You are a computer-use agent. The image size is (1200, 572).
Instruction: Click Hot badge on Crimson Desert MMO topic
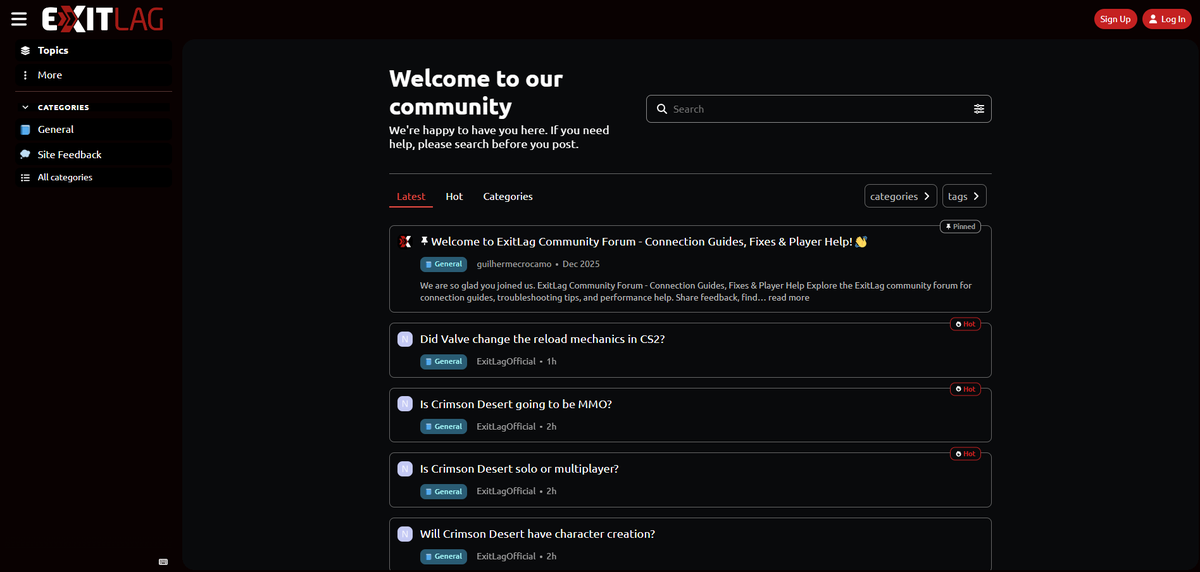pos(965,389)
